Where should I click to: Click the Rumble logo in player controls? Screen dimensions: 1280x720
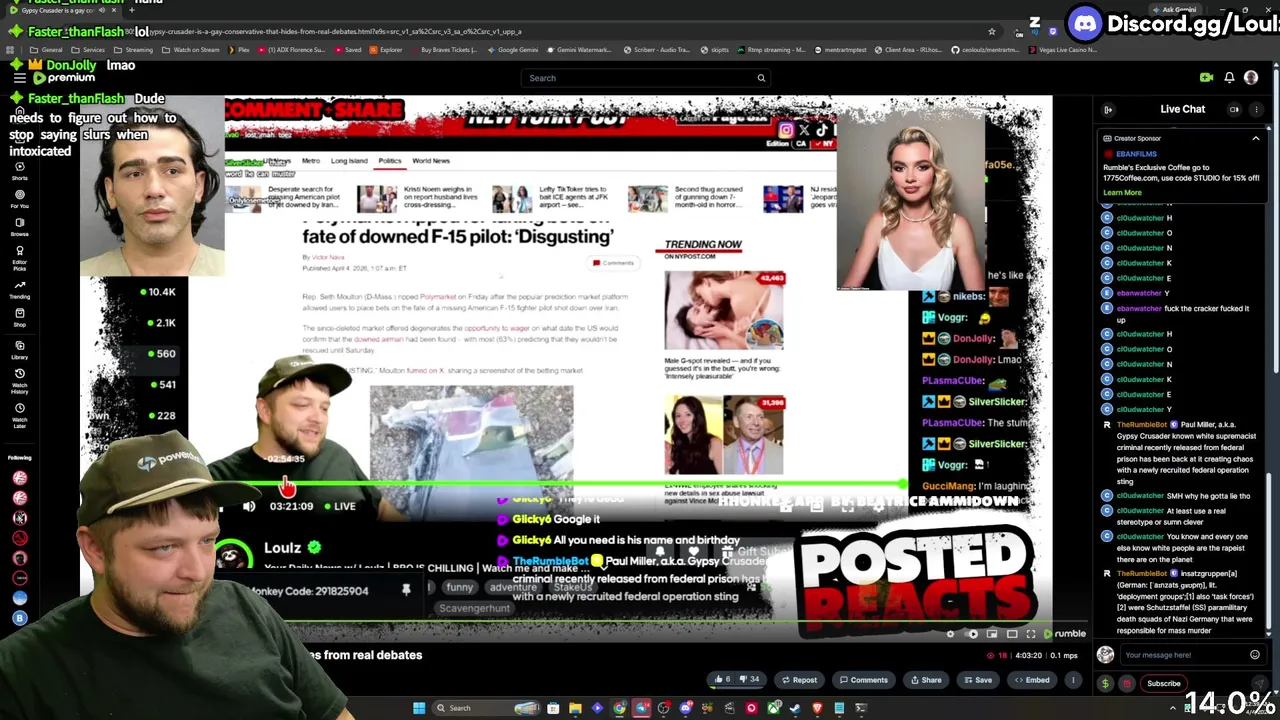click(x=1065, y=634)
